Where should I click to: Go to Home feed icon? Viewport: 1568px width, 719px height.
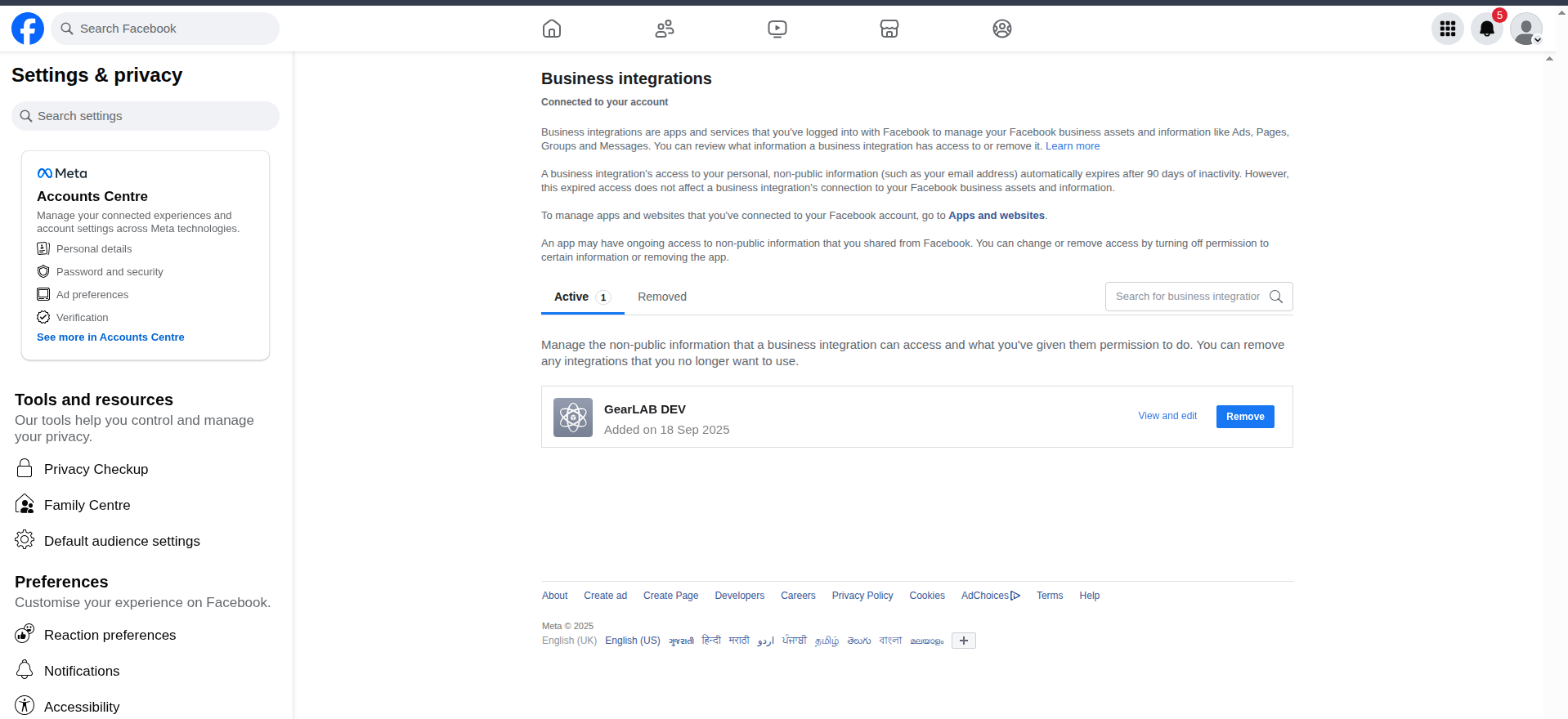pos(552,29)
